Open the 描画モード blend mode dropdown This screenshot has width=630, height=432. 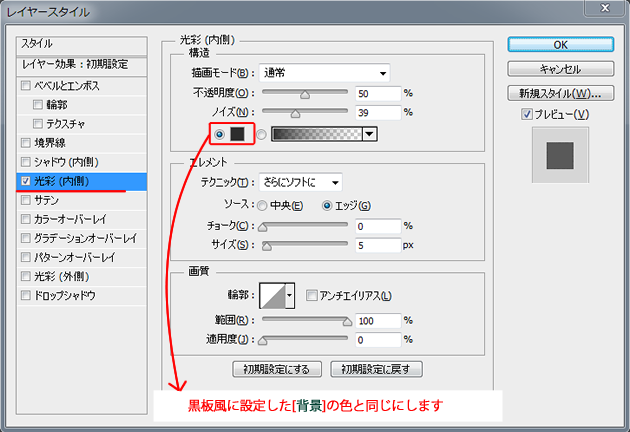tap(323, 72)
